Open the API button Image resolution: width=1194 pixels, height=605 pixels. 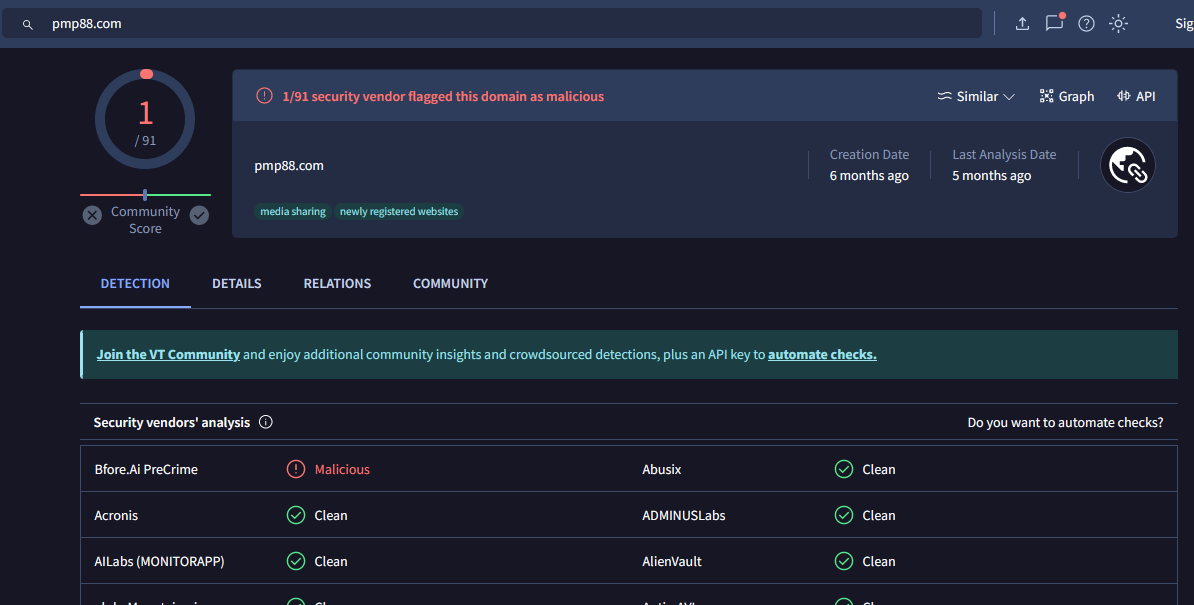click(1136, 97)
